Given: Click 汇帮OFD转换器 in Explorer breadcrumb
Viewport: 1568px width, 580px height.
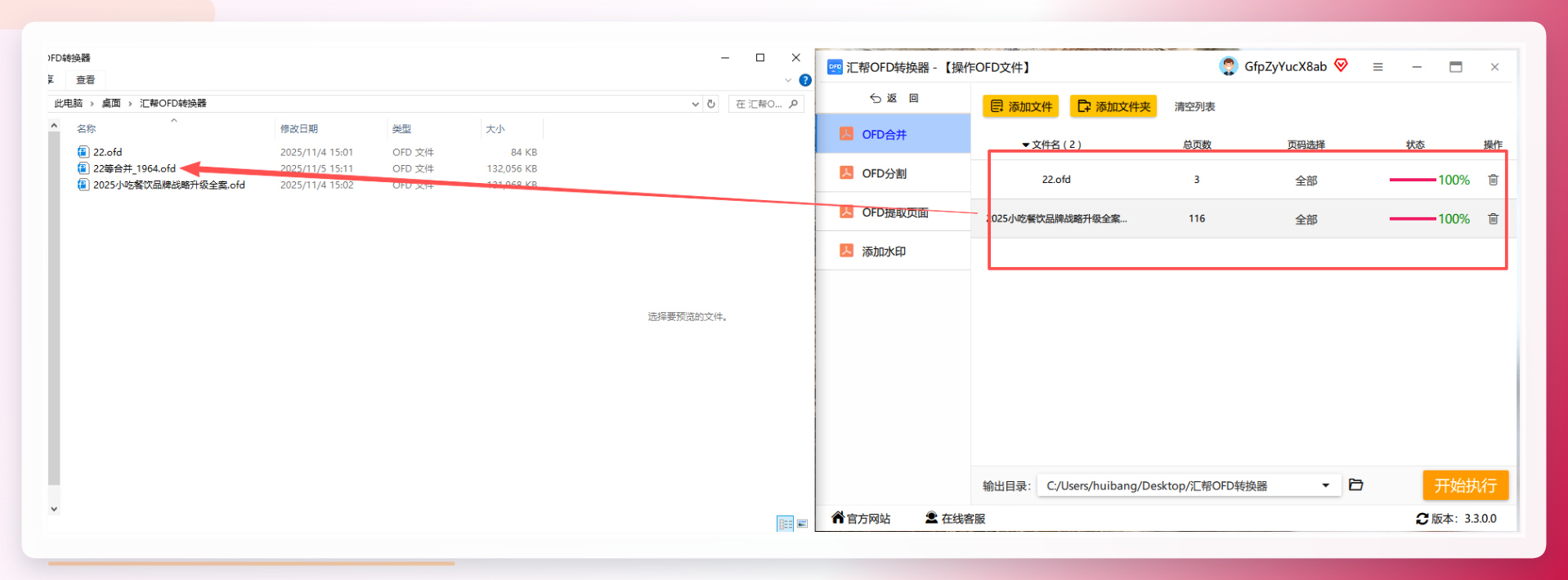Looking at the screenshot, I should [172, 104].
